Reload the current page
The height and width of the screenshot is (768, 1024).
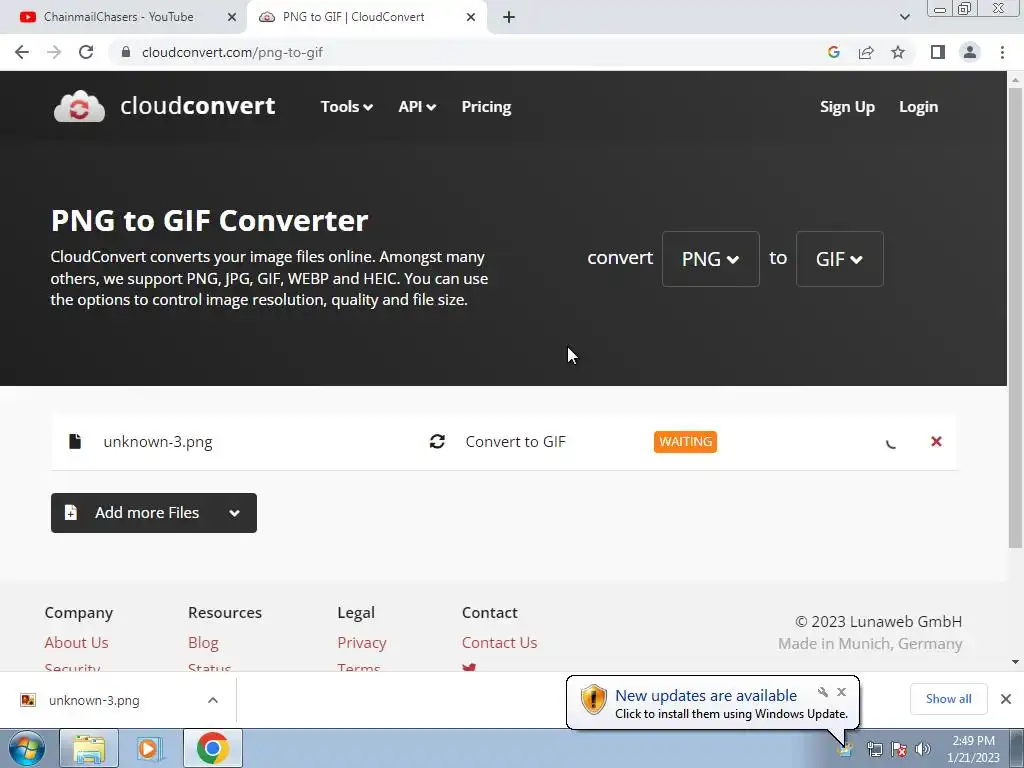tap(86, 52)
